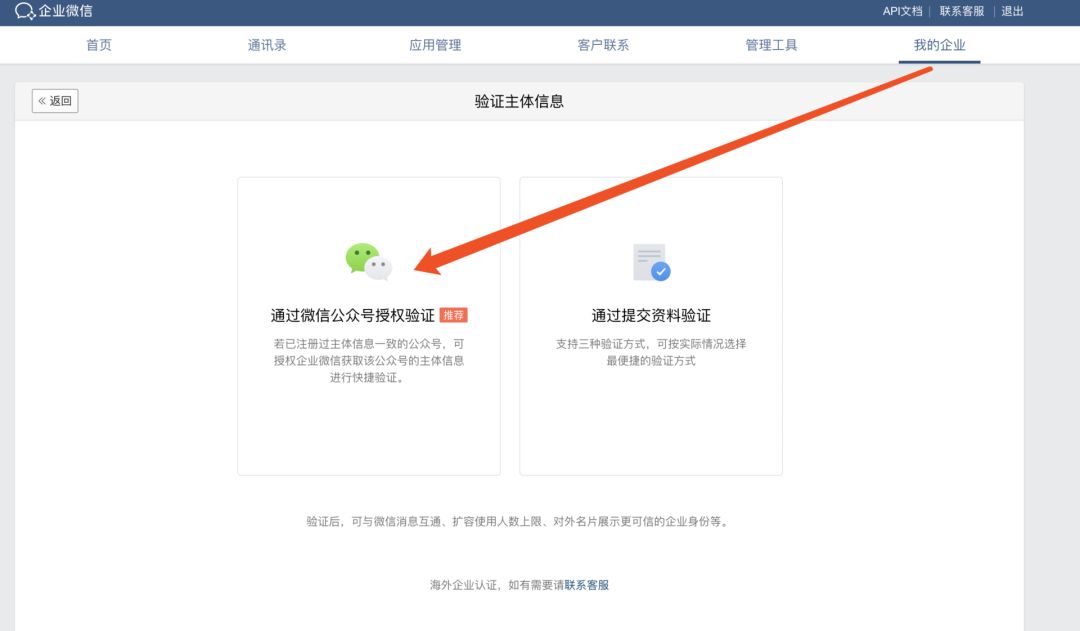
Task: Open the 首页 tab
Action: point(98,45)
